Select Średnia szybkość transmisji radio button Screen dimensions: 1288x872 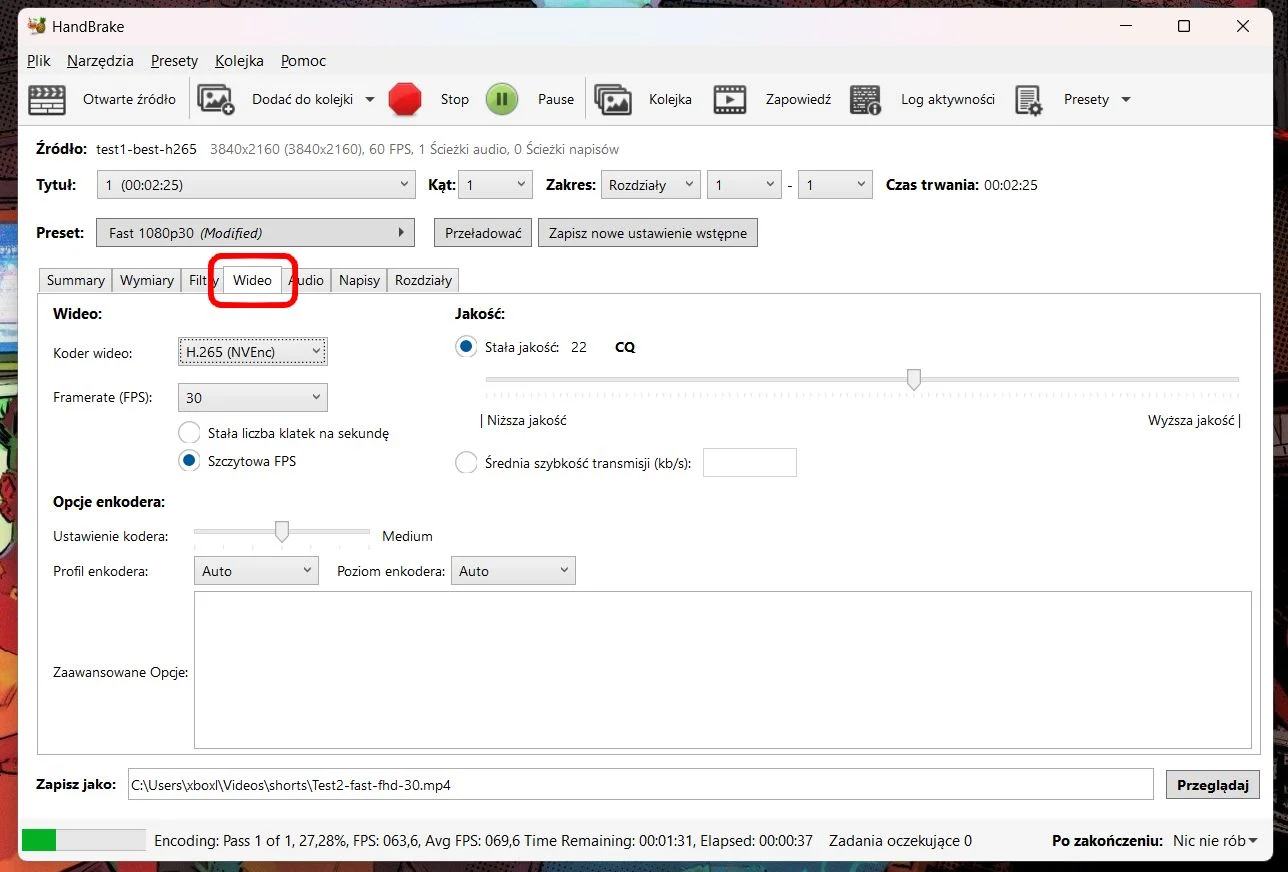pyautogui.click(x=466, y=463)
